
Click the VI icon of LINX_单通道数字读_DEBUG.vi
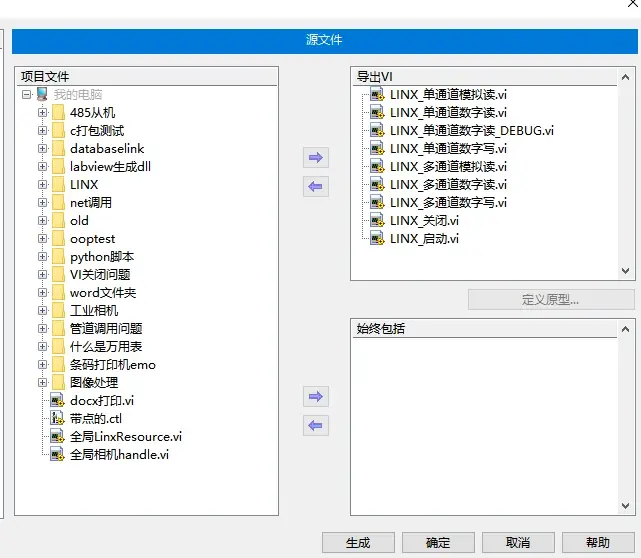pos(377,130)
